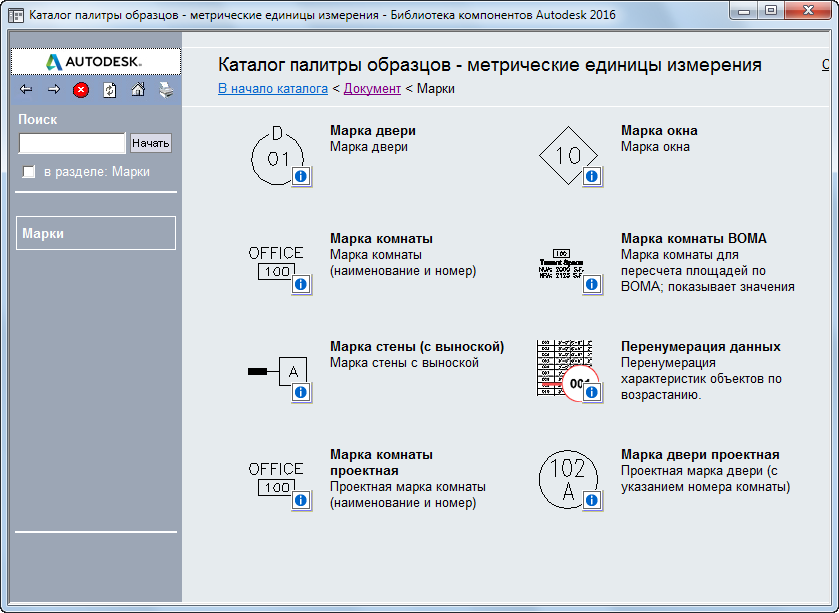Open info for Марка окна

pyautogui.click(x=592, y=176)
